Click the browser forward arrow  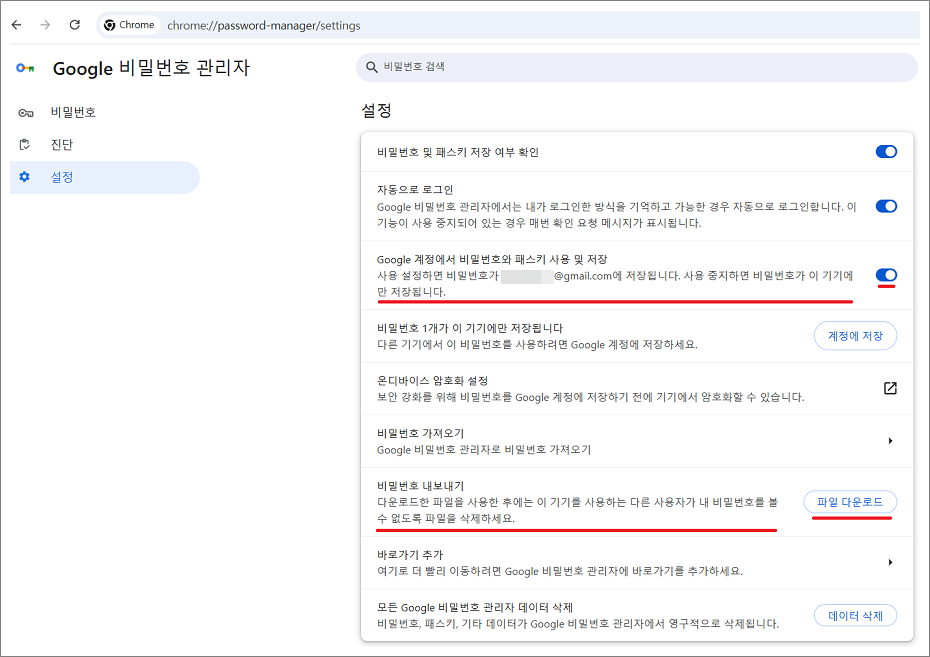pos(45,25)
